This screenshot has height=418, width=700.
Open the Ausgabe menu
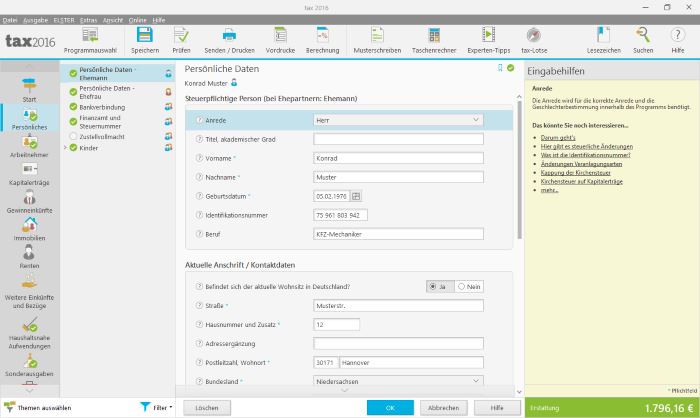click(x=36, y=20)
